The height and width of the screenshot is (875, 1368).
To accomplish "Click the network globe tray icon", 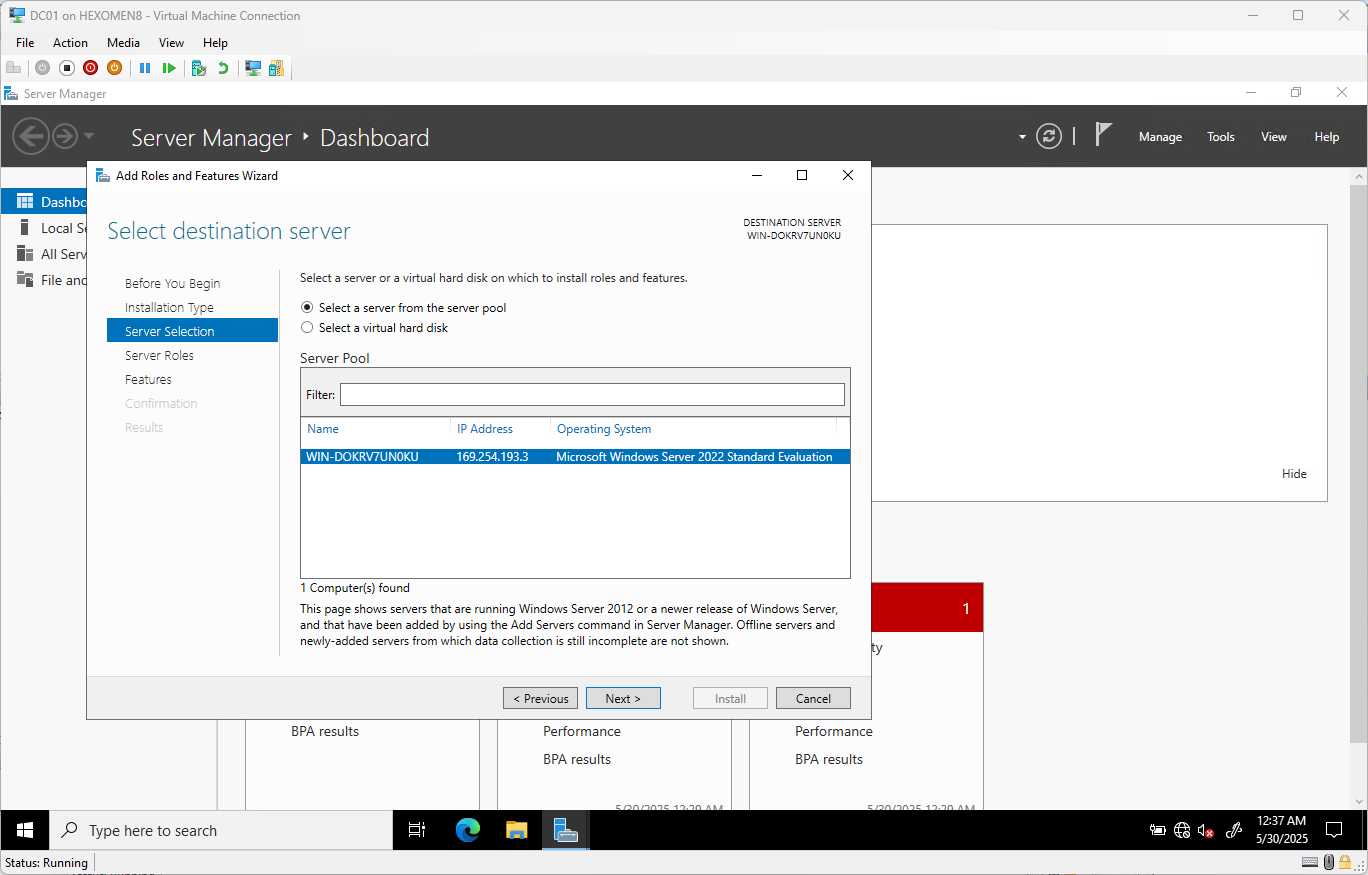I will [x=1182, y=830].
